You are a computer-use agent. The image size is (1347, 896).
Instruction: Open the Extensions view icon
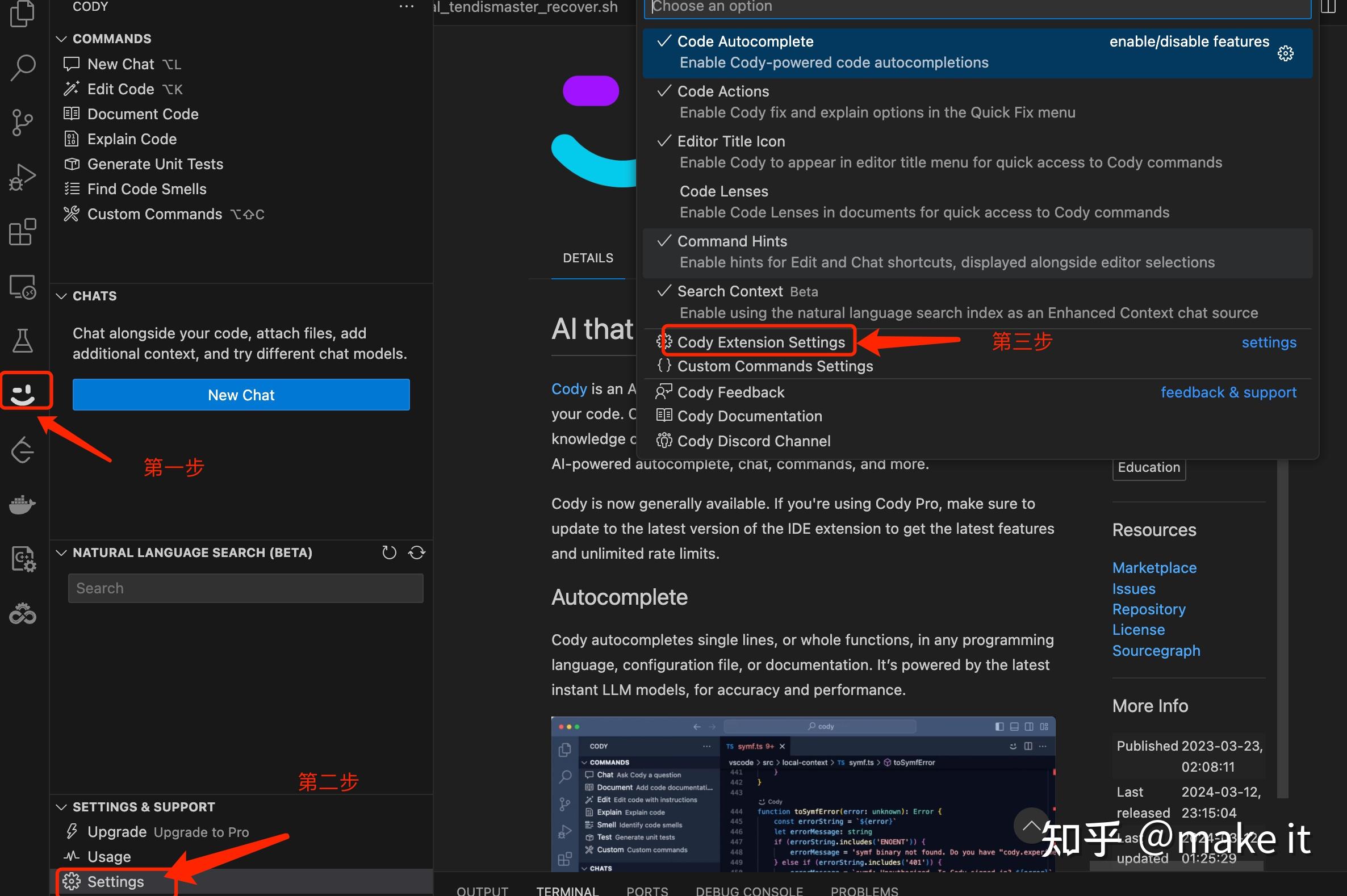(x=22, y=232)
